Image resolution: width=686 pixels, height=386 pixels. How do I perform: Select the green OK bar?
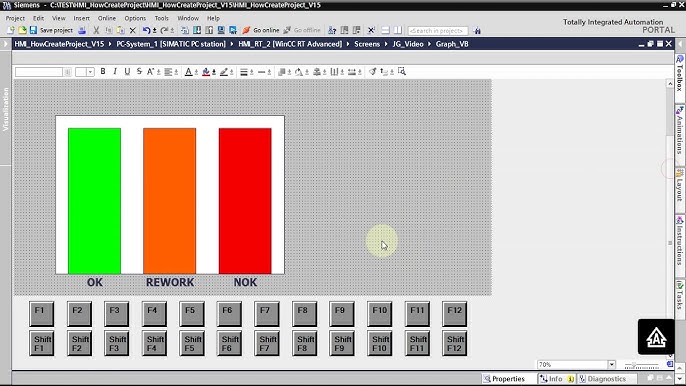click(x=94, y=201)
